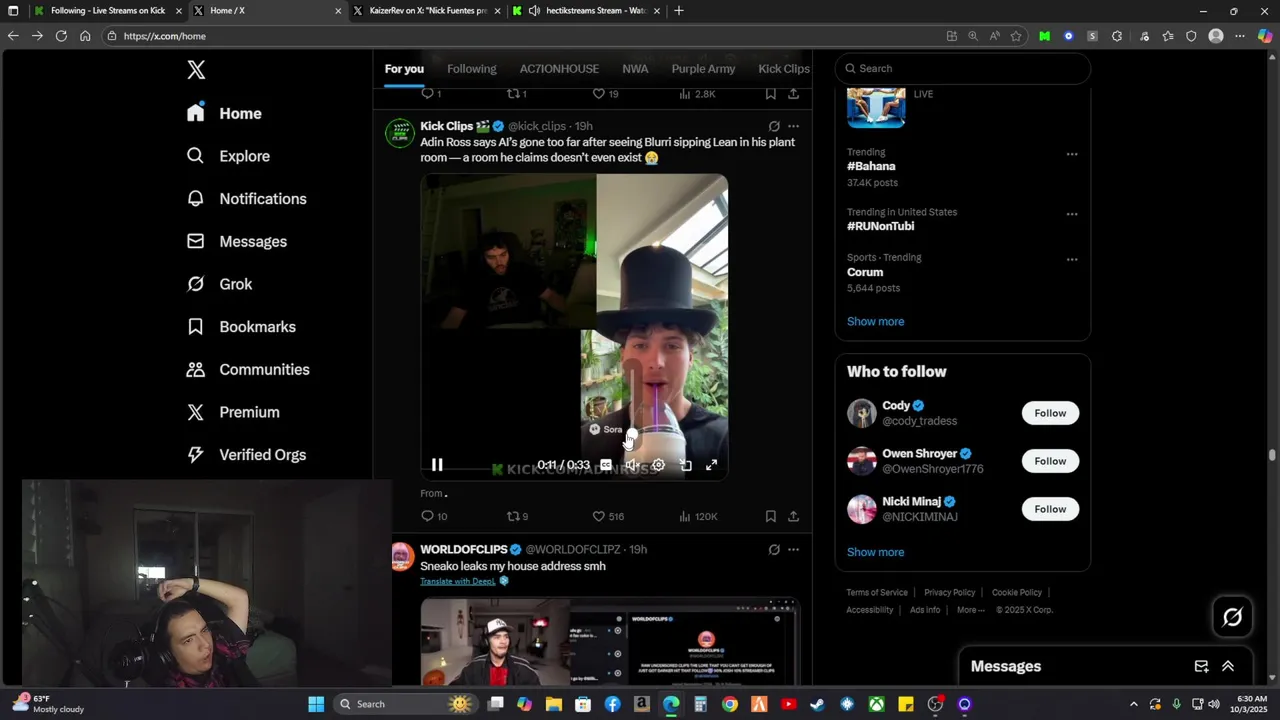Show more Who to follow suggestions
This screenshot has height=720, width=1280.
tap(875, 552)
